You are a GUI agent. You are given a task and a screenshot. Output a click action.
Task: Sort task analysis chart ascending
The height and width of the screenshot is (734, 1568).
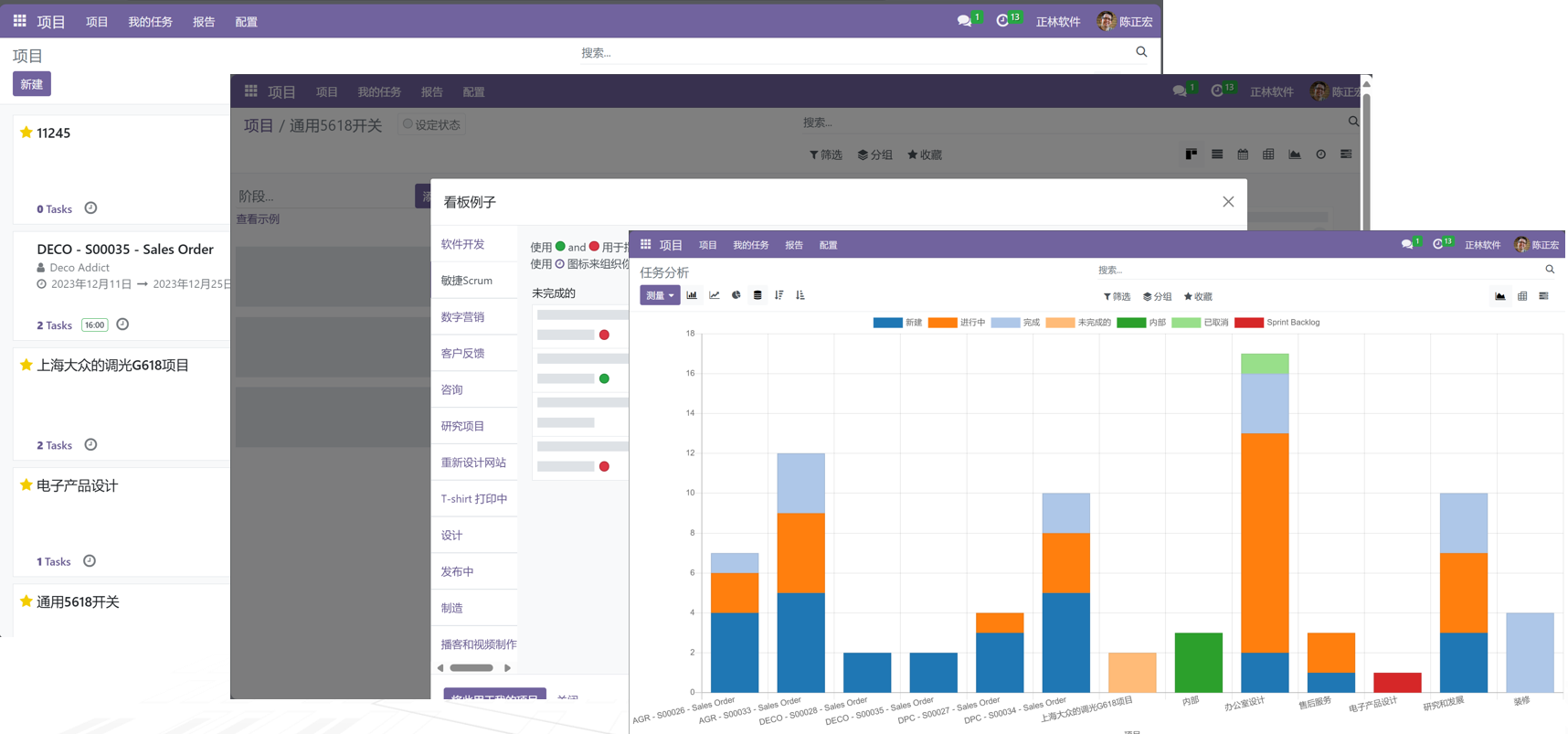[x=800, y=295]
